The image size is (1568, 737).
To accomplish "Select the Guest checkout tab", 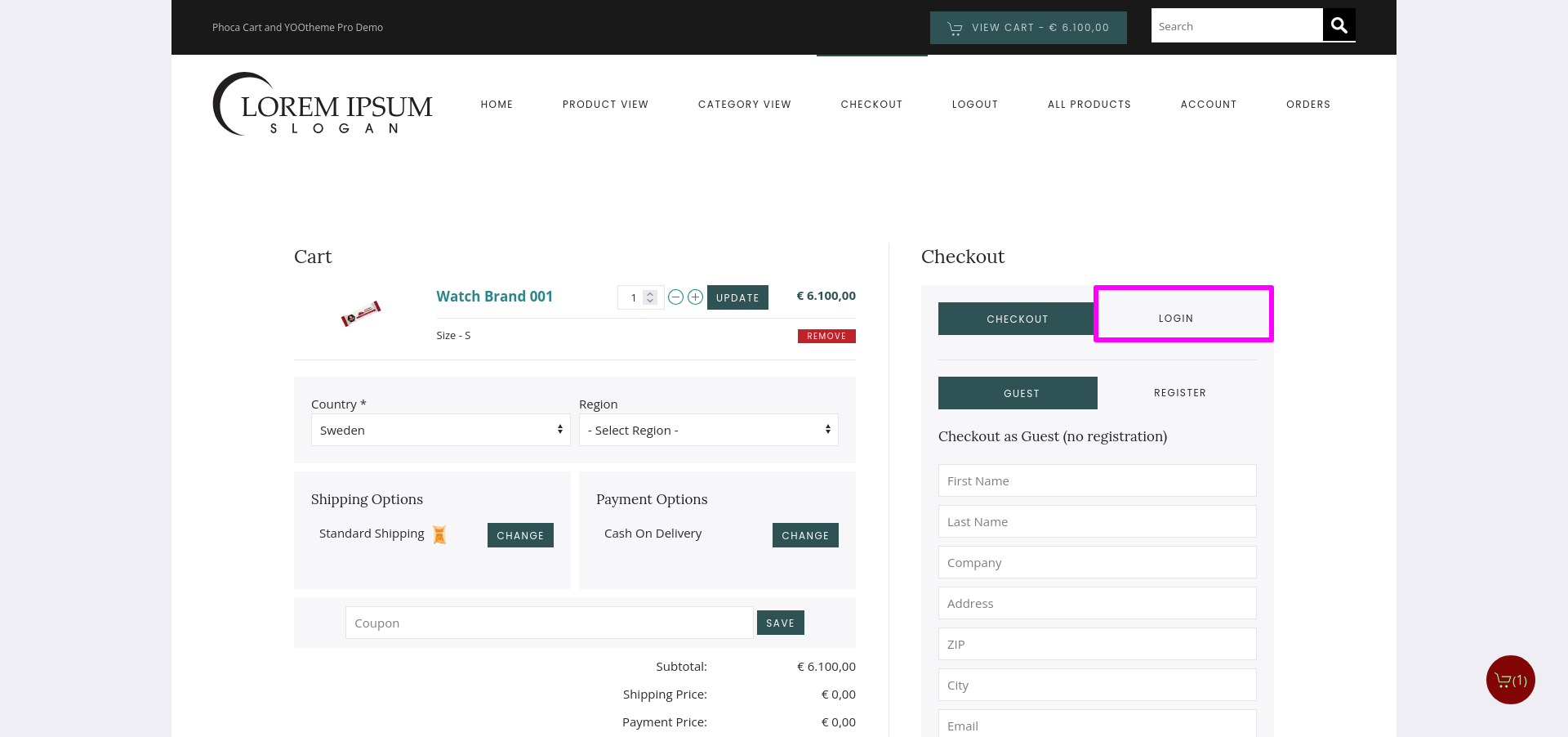I will pos(1018,393).
